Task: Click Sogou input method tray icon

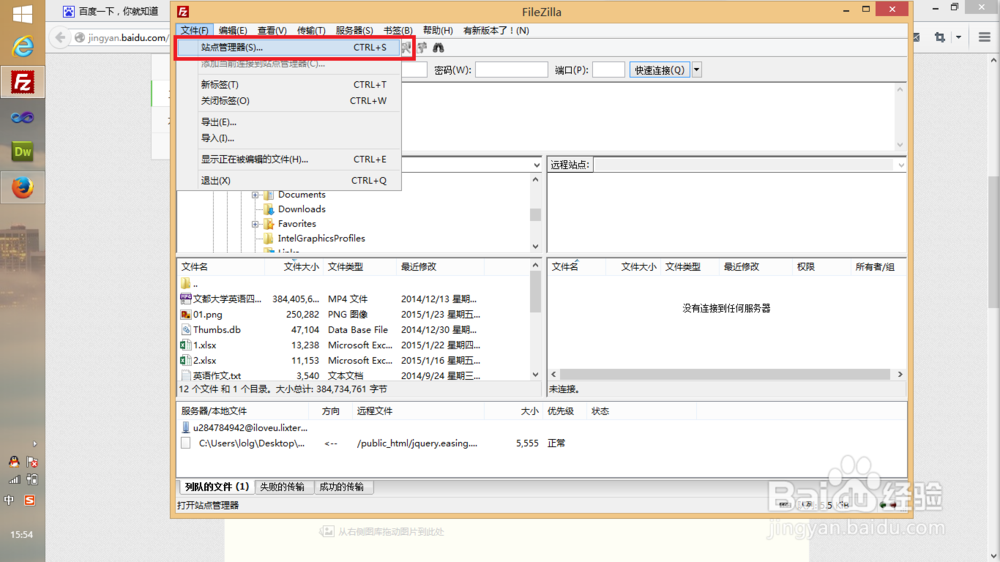Action: [x=29, y=501]
